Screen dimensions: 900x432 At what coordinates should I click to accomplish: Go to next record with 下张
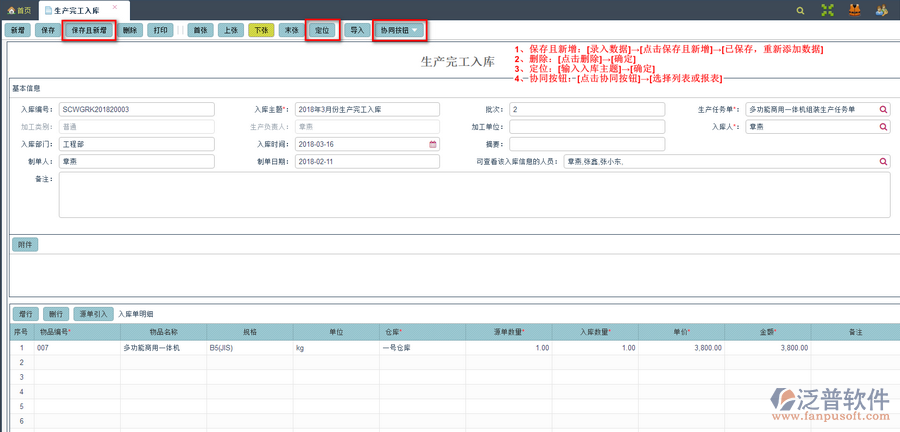[260, 30]
